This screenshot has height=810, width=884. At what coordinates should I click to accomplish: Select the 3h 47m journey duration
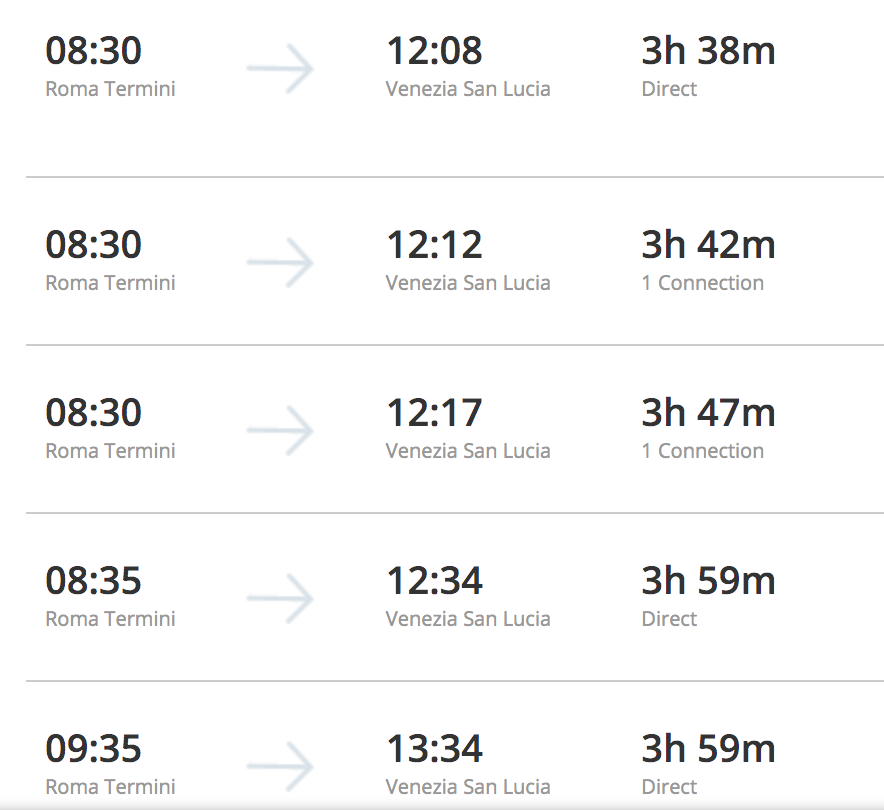click(x=708, y=413)
